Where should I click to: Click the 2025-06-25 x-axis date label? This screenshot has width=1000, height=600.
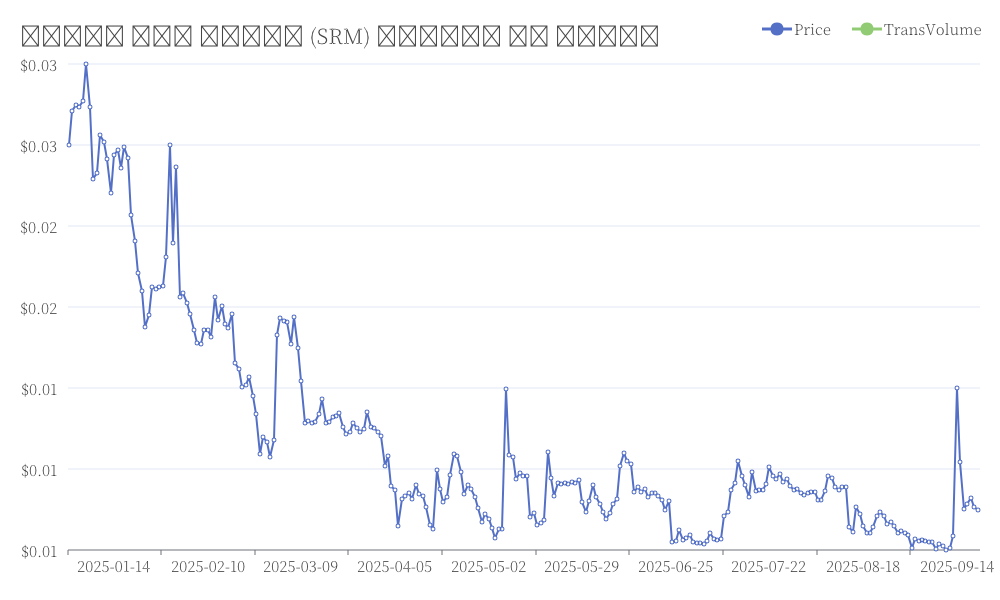[675, 567]
